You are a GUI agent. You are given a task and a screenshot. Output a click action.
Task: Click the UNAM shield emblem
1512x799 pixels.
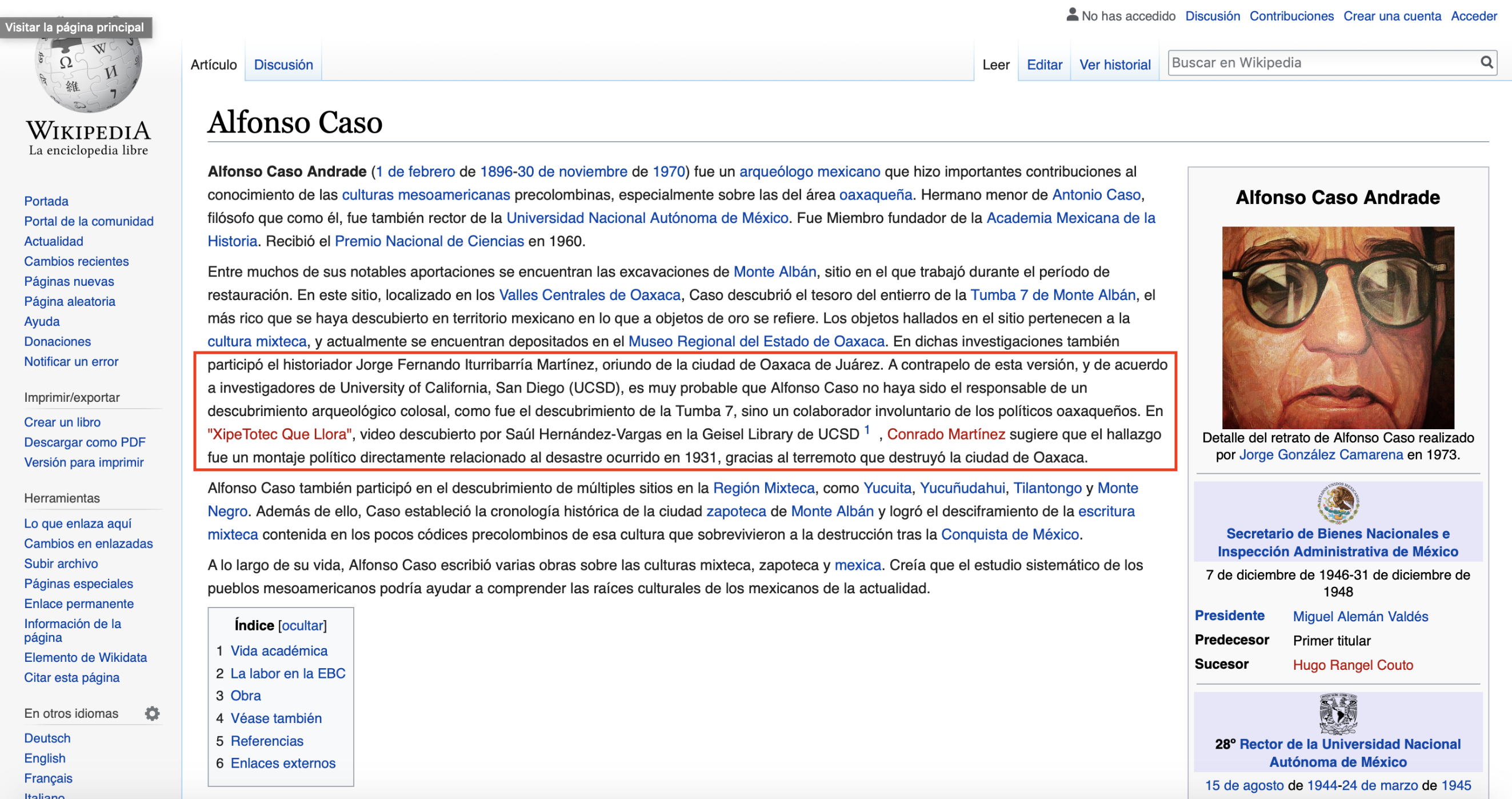pos(1338,713)
